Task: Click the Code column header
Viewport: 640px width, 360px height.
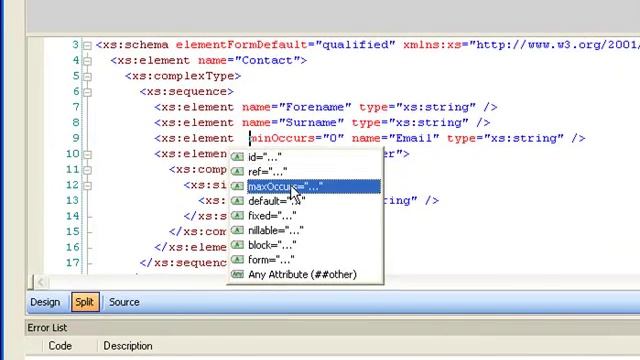Action: pyautogui.click(x=60, y=346)
